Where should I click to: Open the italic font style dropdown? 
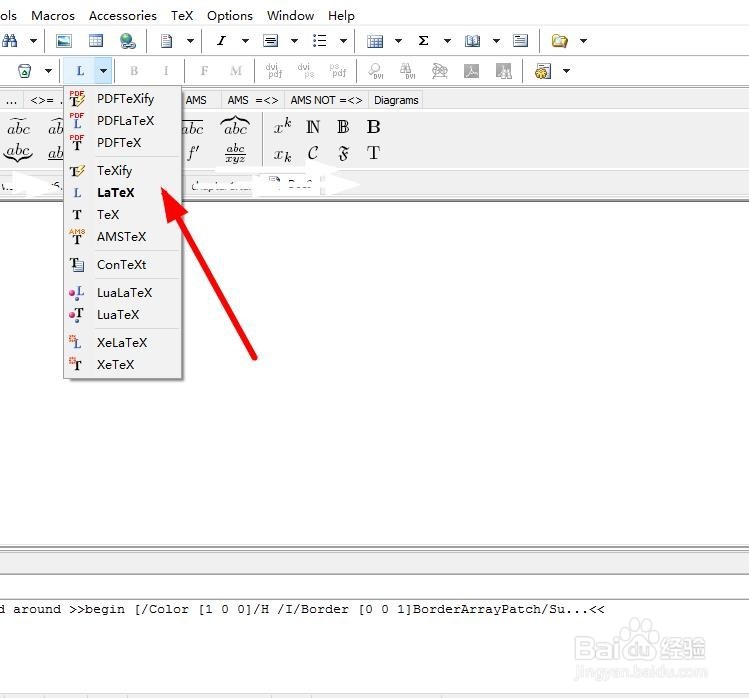[245, 41]
